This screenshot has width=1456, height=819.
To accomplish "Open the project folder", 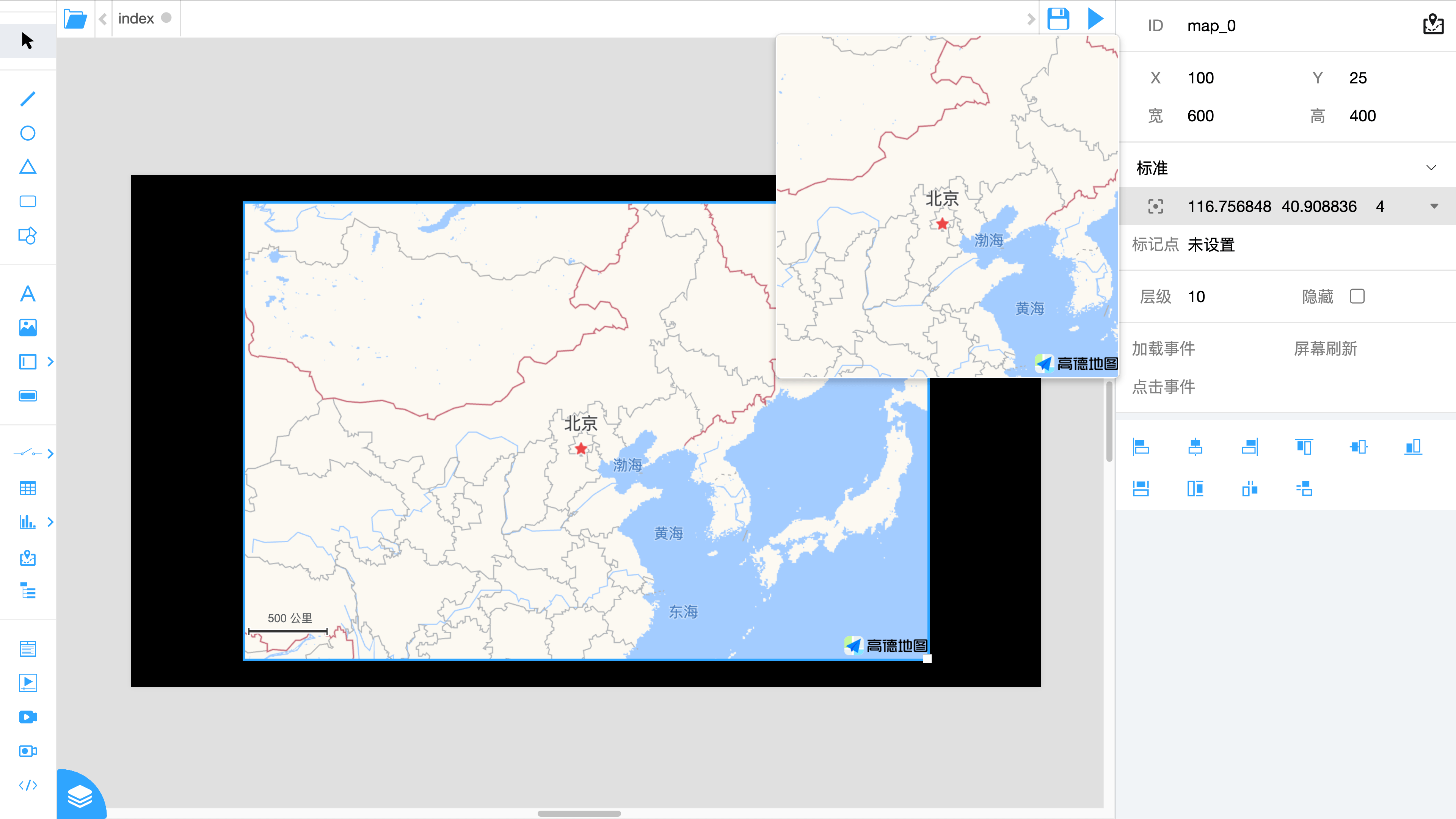I will tap(75, 19).
